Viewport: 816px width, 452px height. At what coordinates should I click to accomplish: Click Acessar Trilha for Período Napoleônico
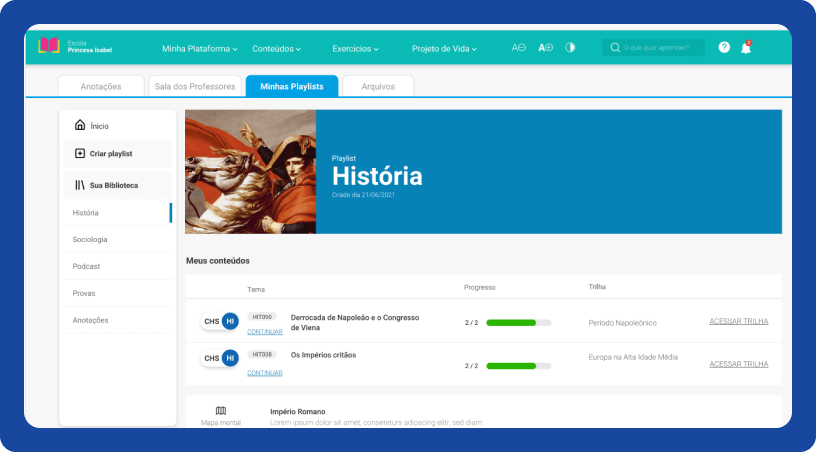click(x=738, y=321)
